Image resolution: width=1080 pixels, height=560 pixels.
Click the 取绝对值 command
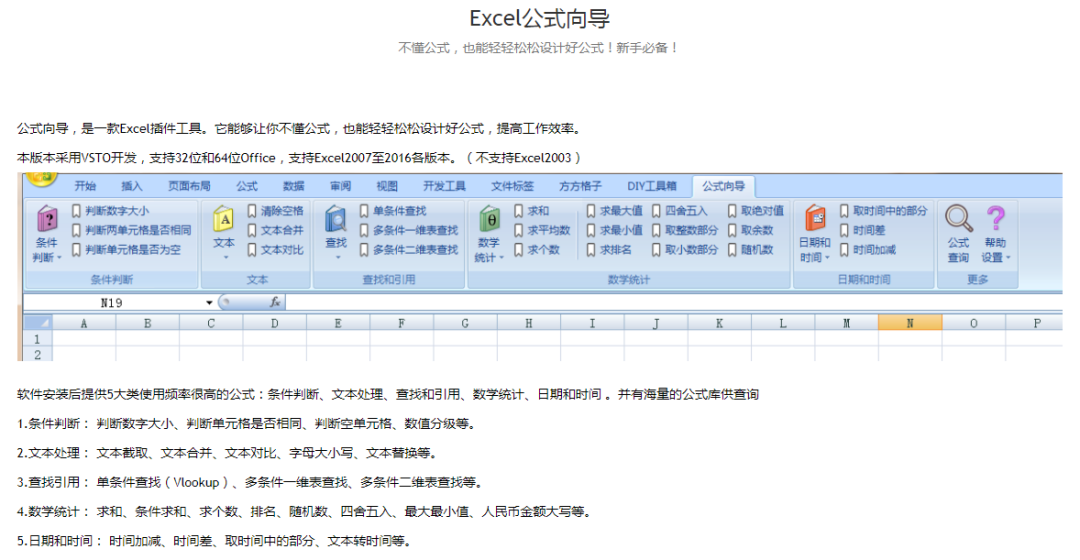(756, 211)
